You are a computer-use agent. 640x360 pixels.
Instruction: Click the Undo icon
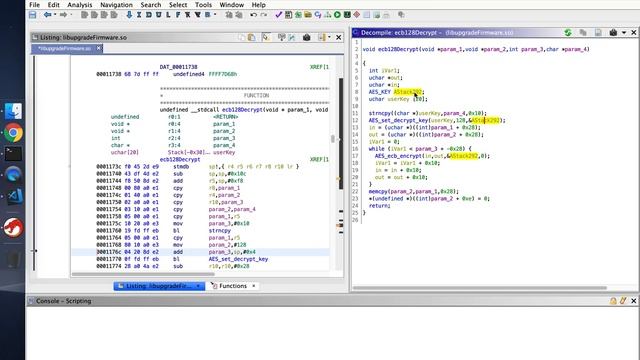[253, 15]
